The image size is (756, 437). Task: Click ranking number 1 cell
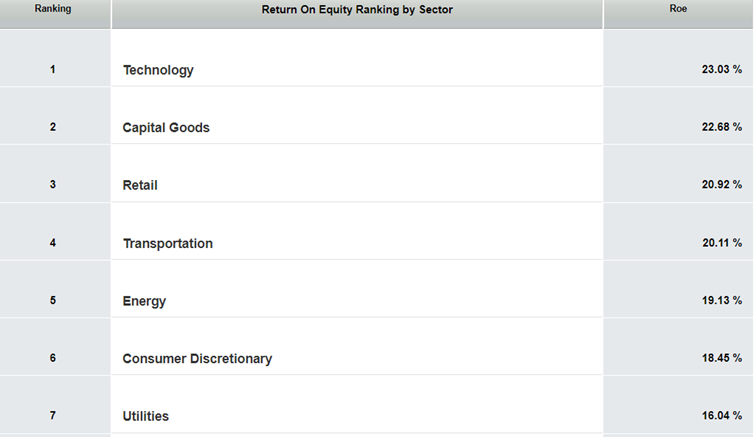pyautogui.click(x=53, y=70)
